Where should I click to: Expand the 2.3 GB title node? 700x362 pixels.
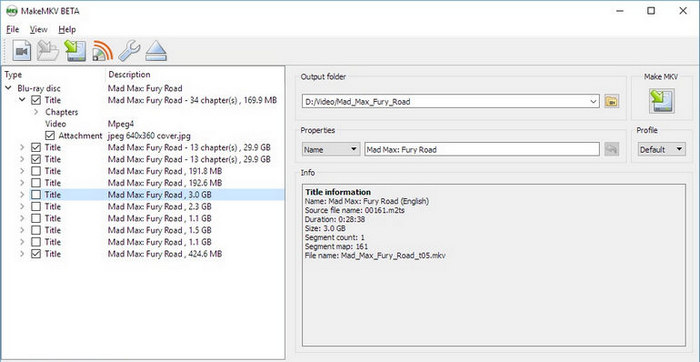click(x=22, y=207)
